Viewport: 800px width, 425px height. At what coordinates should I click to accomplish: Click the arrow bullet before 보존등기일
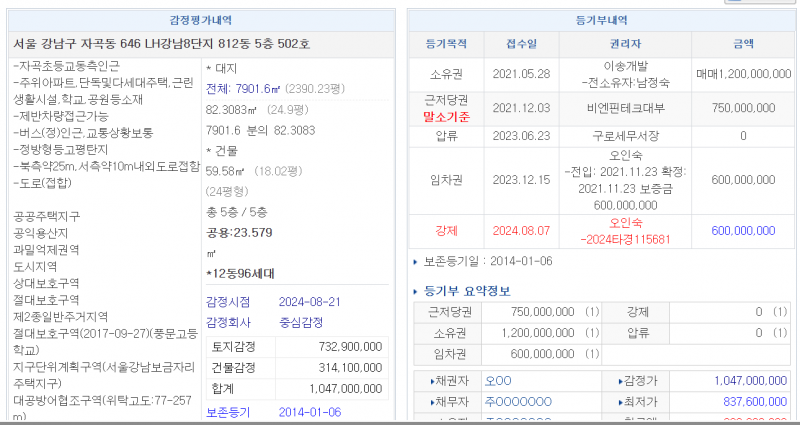pyautogui.click(x=417, y=262)
